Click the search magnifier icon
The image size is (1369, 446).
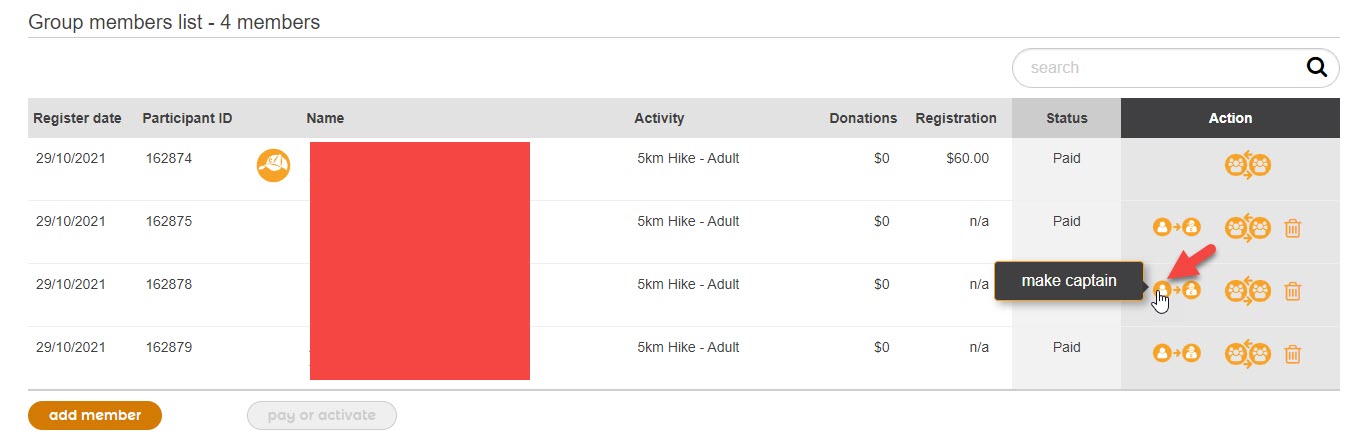[1318, 67]
